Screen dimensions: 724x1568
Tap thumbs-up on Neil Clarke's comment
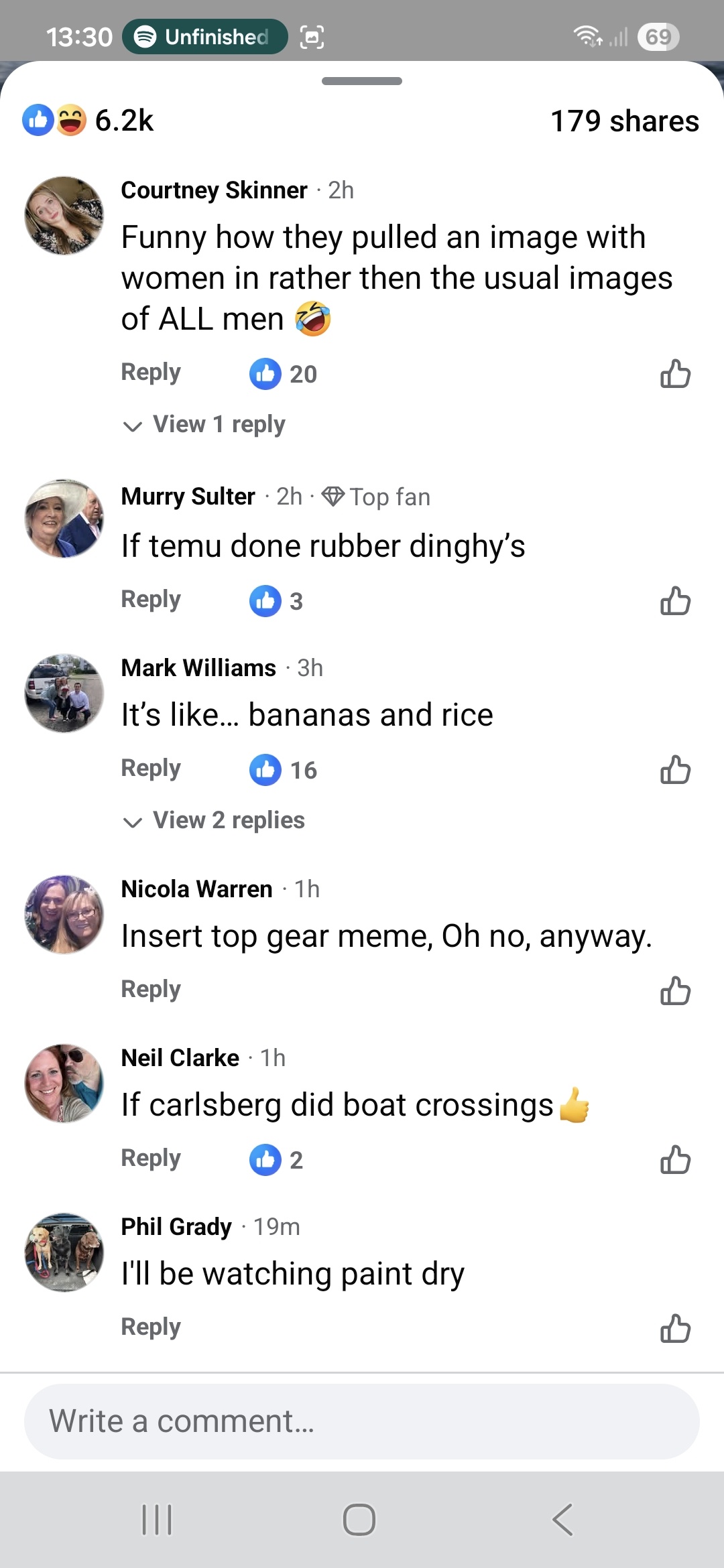675,1160
